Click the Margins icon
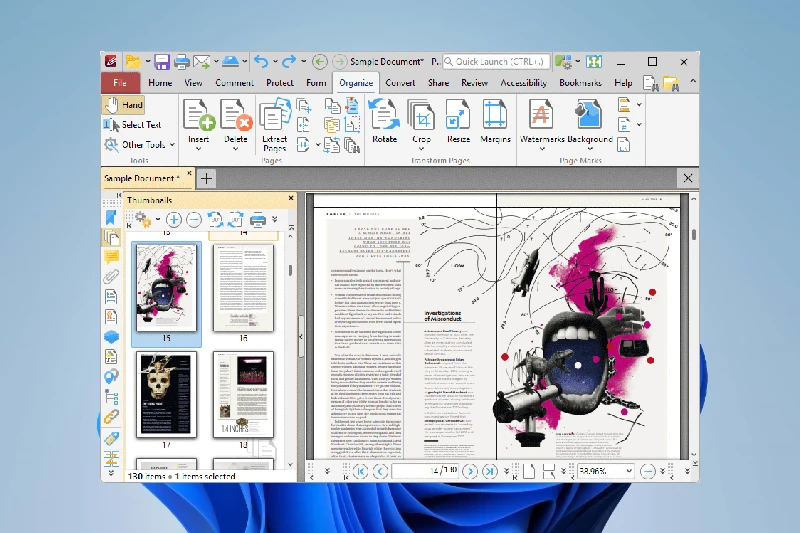The height and width of the screenshot is (533, 800). tap(495, 114)
